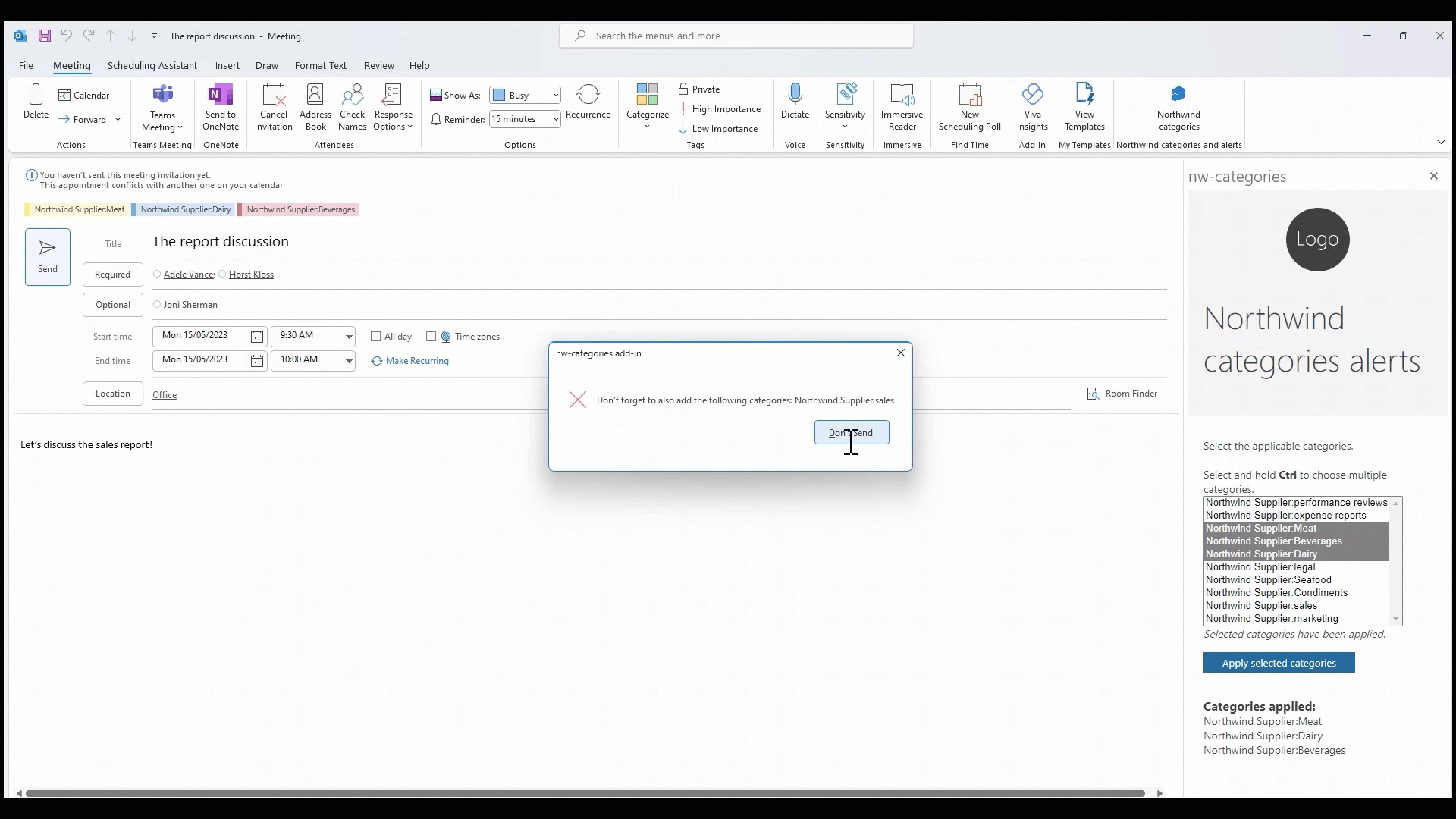Enable Time zones display toggle
The width and height of the screenshot is (1456, 819).
click(432, 336)
